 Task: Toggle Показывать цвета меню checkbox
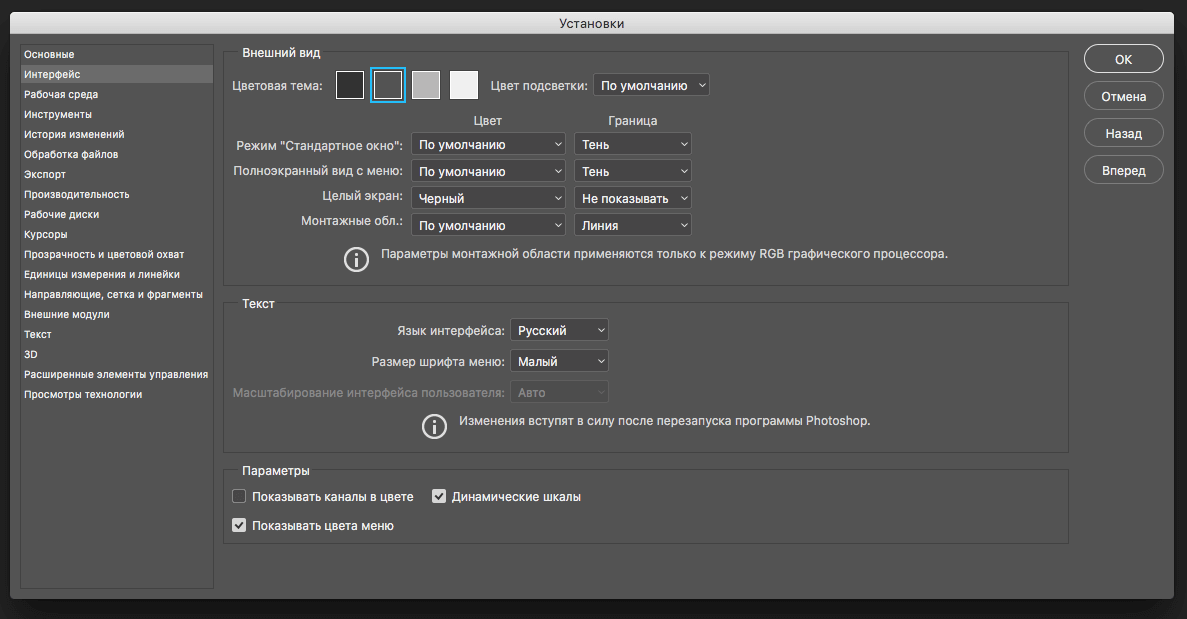click(x=239, y=525)
